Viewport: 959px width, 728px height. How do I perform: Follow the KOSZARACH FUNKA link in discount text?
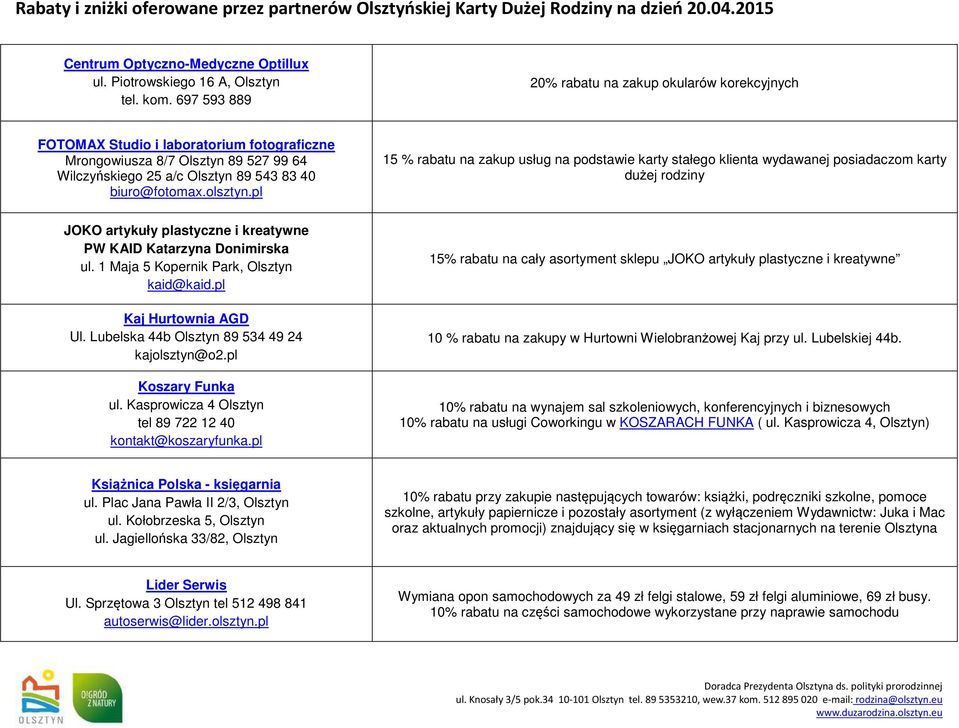coord(686,423)
